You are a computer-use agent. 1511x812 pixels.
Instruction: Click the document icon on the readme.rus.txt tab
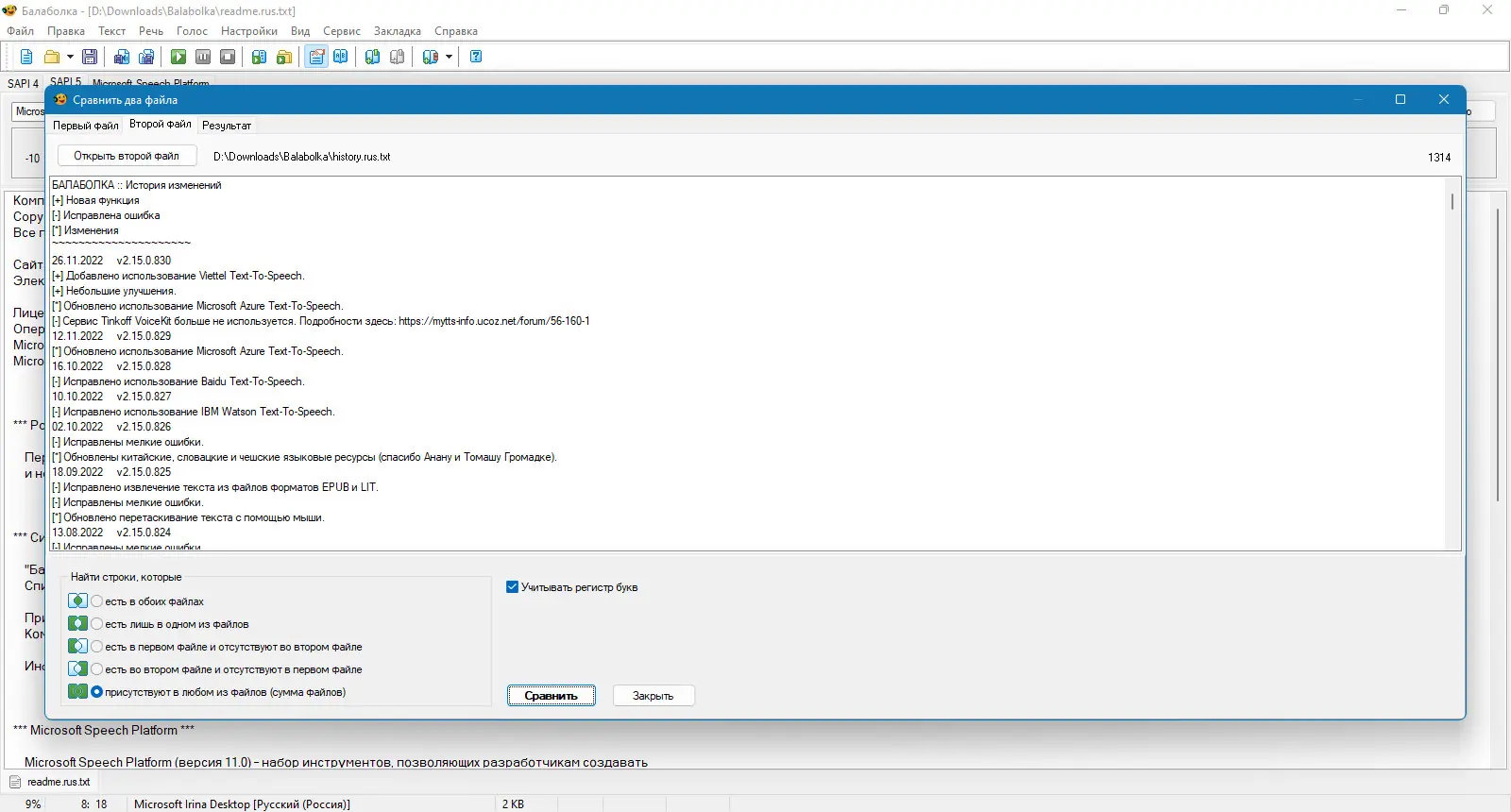coord(15,782)
